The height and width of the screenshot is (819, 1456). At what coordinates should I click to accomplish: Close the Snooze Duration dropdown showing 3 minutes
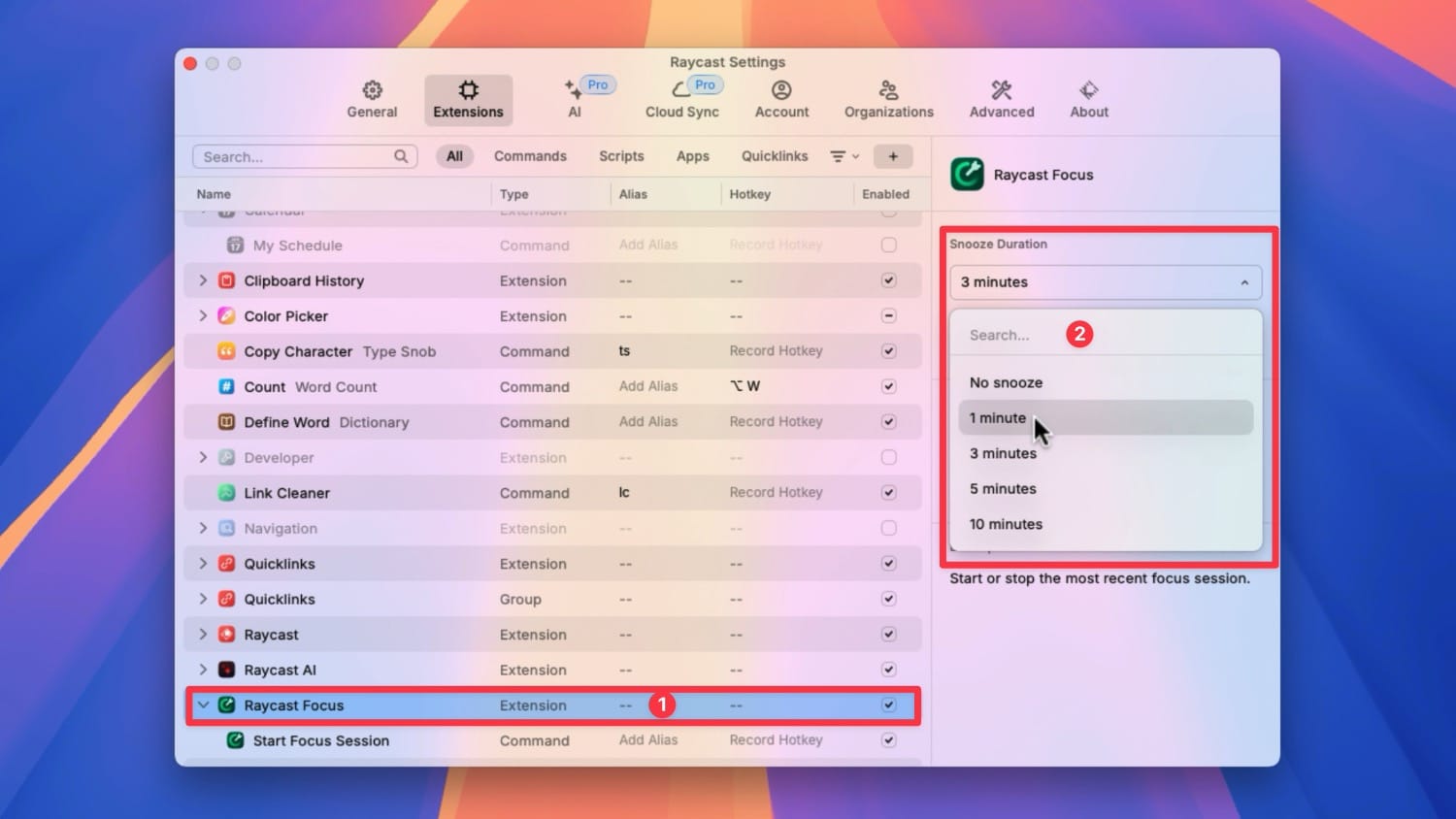[1106, 282]
